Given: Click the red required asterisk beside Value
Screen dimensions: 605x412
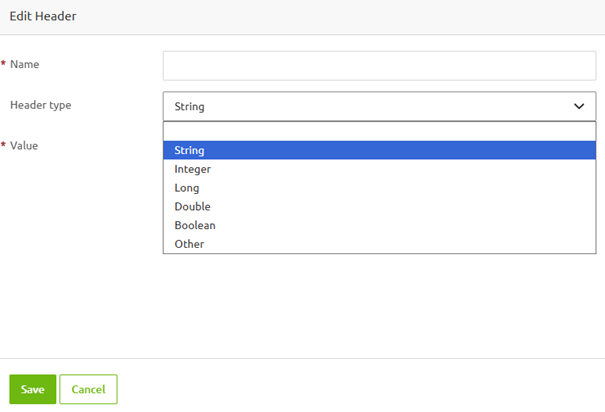Looking at the screenshot, I should point(3,146).
